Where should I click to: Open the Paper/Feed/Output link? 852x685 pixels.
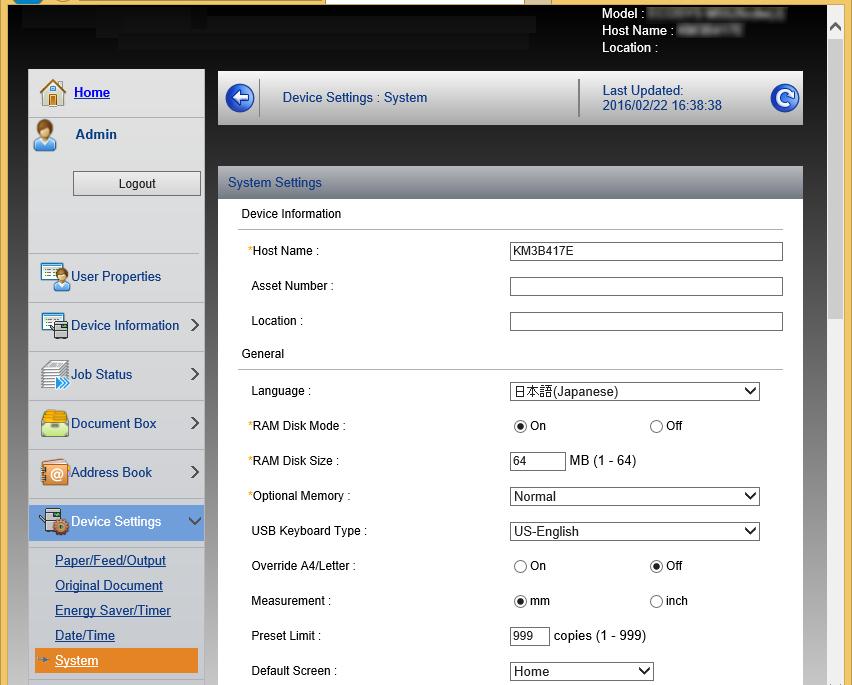pyautogui.click(x=110, y=561)
